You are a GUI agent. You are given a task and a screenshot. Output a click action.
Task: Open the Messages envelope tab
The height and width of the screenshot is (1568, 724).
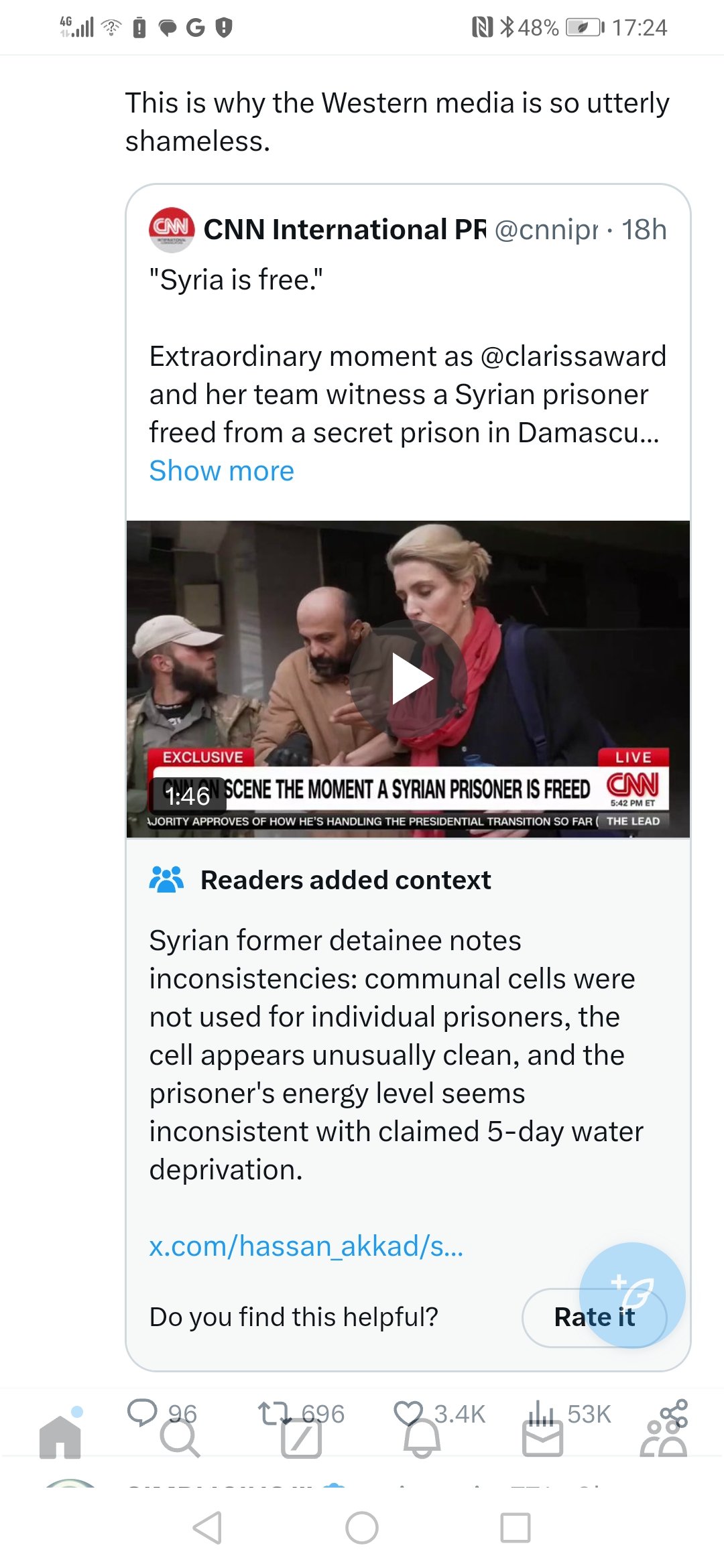coord(542,1439)
